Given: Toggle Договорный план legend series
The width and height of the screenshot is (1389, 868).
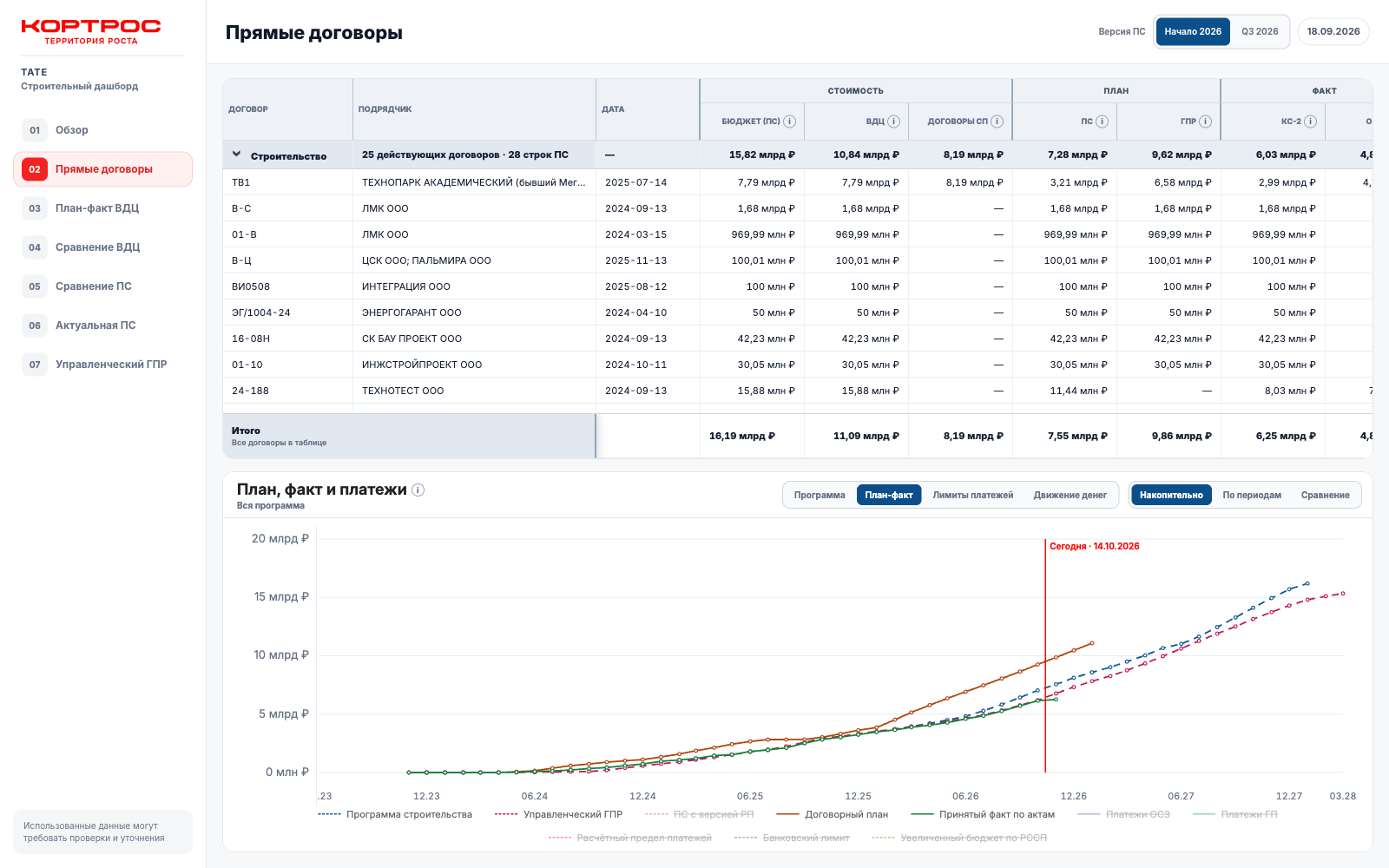Looking at the screenshot, I should [833, 814].
